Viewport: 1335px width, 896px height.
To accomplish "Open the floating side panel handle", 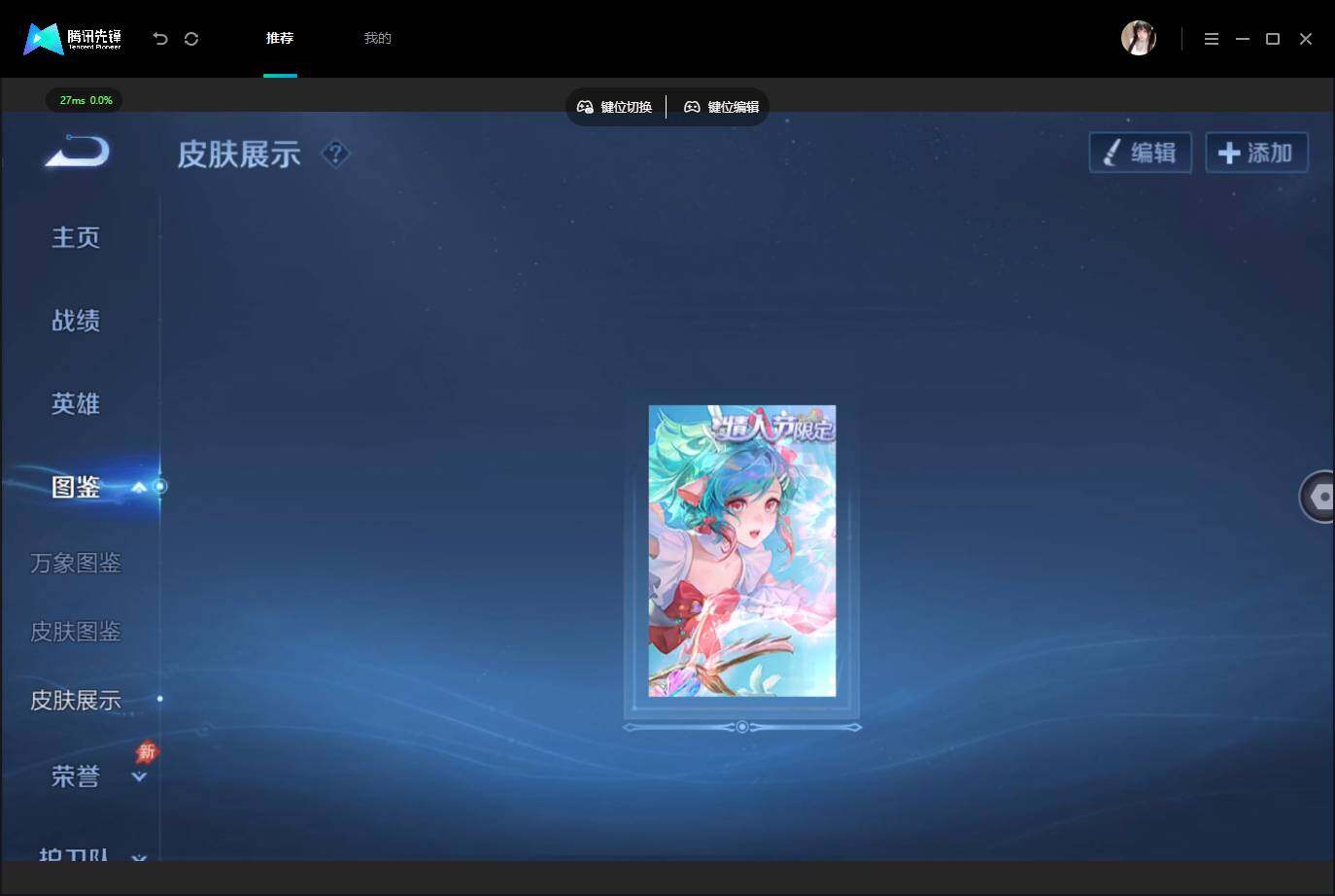I will click(x=1318, y=497).
